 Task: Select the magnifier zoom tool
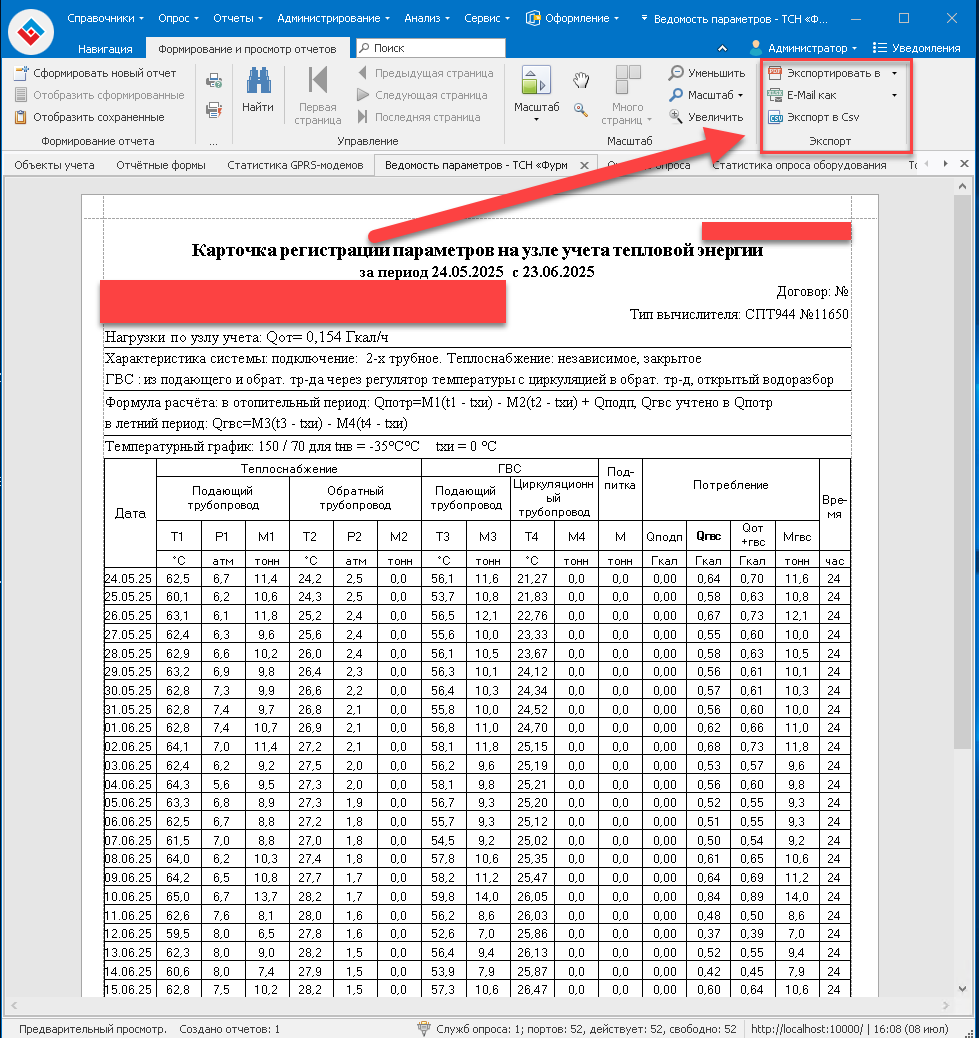click(x=581, y=110)
